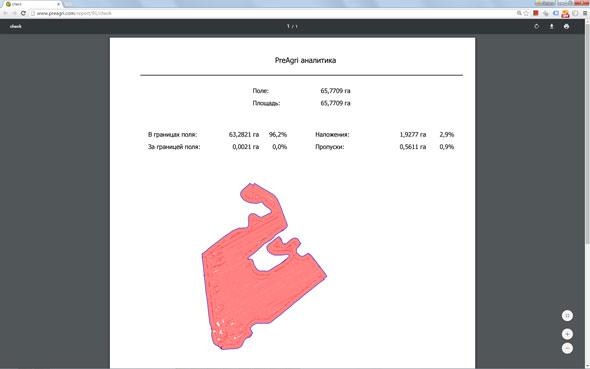Fit the PDF to page
Viewport: 590px width, 369px height.
click(567, 316)
